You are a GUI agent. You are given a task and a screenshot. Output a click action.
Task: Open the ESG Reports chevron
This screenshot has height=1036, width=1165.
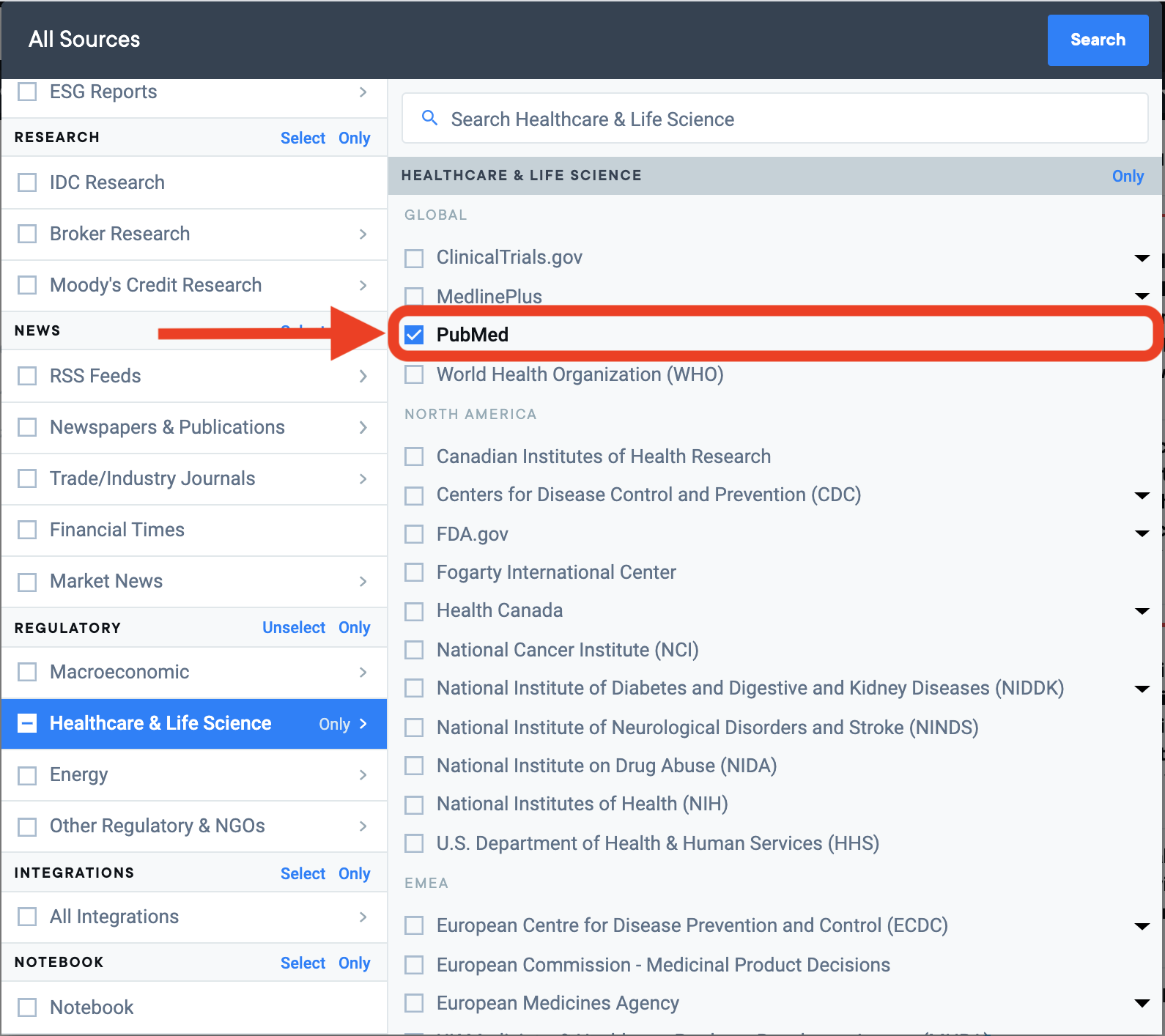[363, 92]
